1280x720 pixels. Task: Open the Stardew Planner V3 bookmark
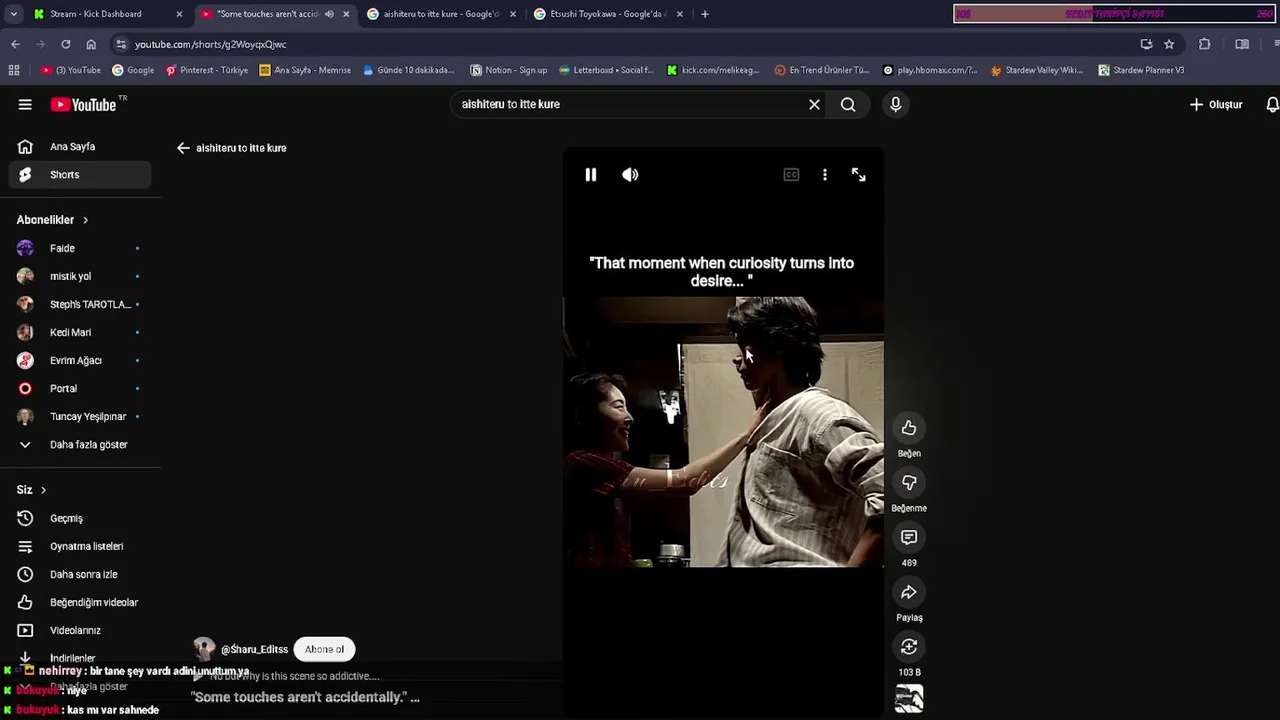pyautogui.click(x=1141, y=70)
